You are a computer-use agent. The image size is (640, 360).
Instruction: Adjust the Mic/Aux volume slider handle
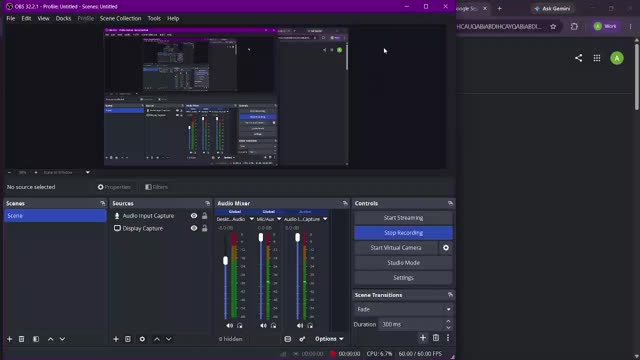pos(261,238)
